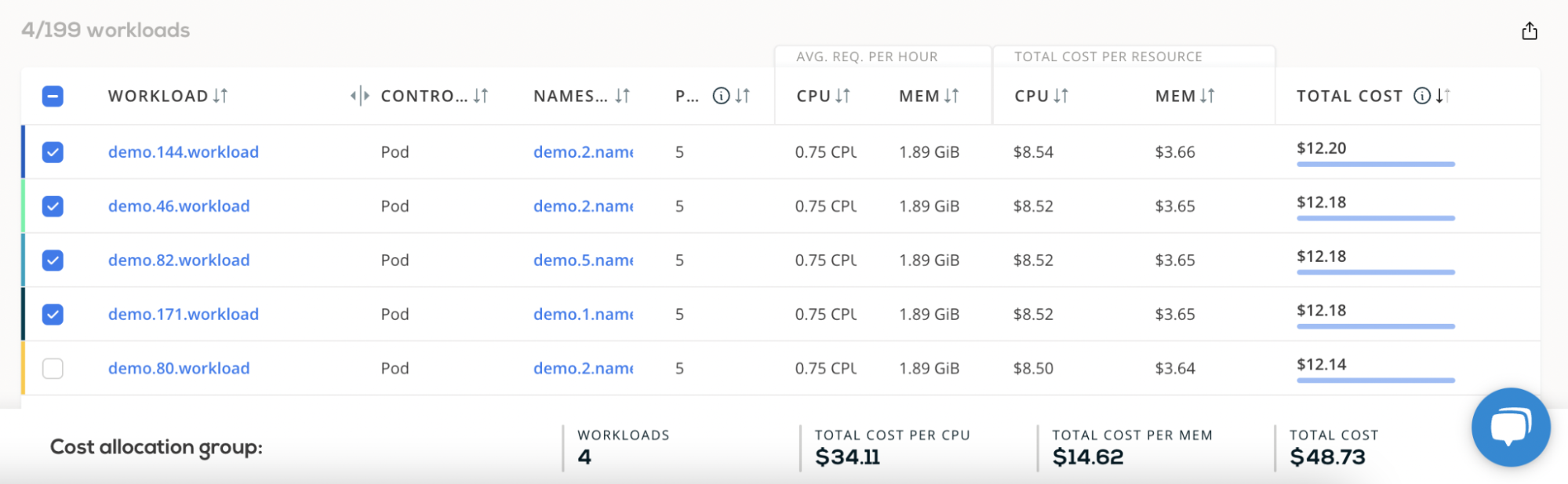Viewport: 1568px width, 484px height.
Task: Uncheck demo.82.workload row checkbox
Action: pyautogui.click(x=53, y=260)
